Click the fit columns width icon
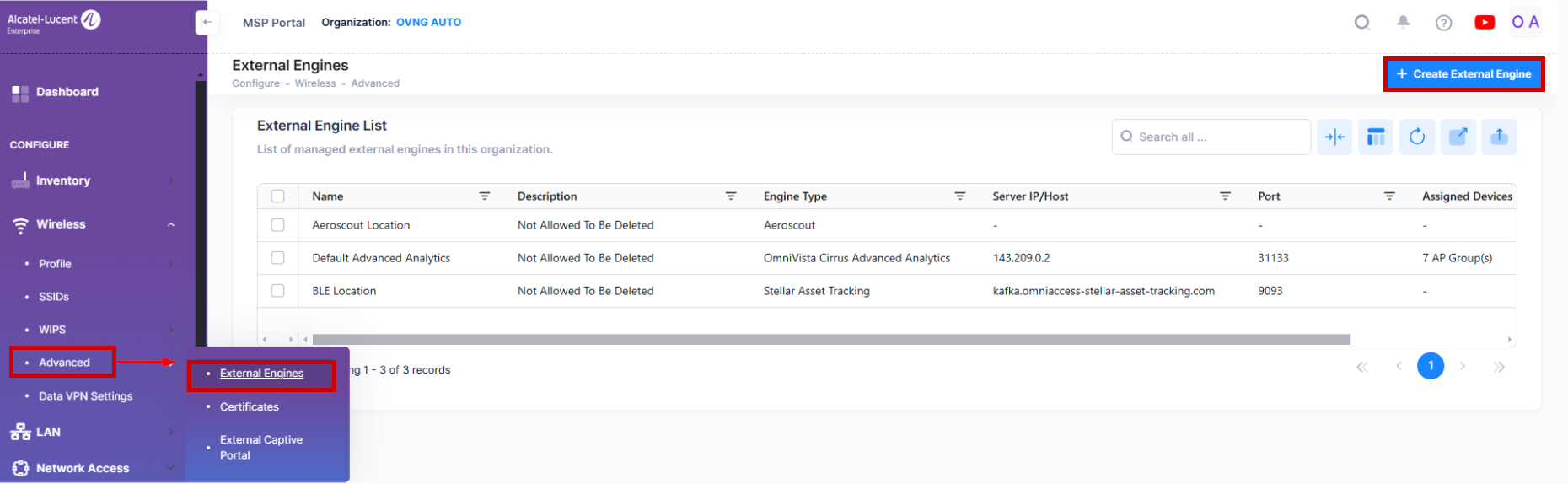Screen dimensions: 1568x484 pyautogui.click(x=1334, y=137)
